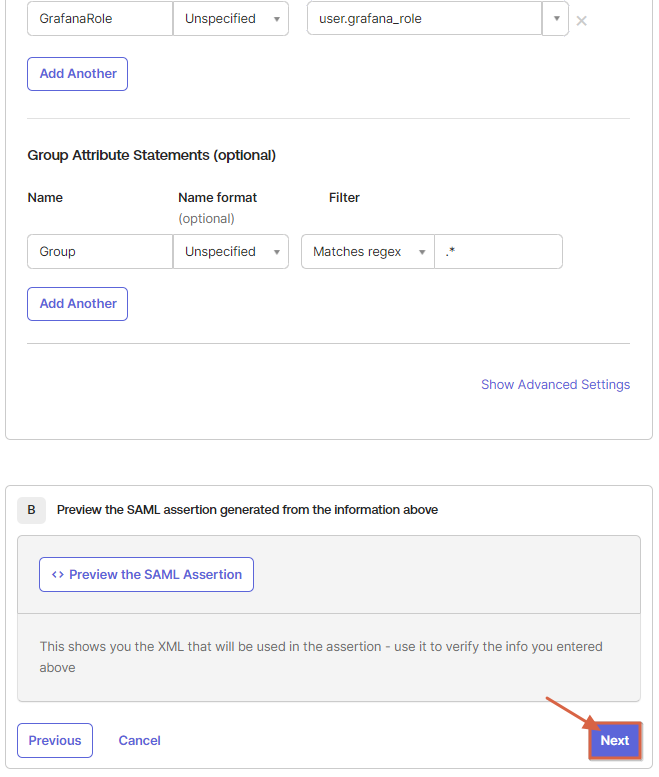Open the GrafanaRole name format dropdown
The width and height of the screenshot is (659, 777).
click(x=231, y=19)
